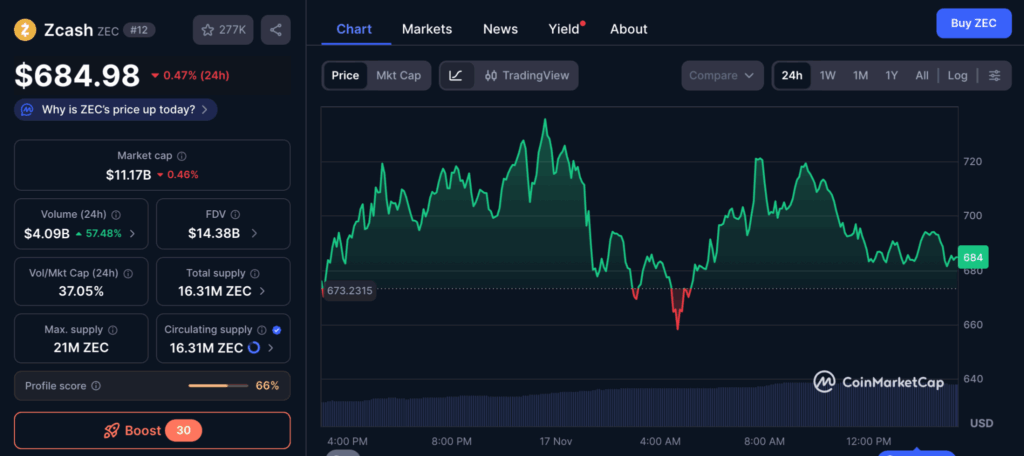The image size is (1024, 456).
Task: Add Zcash to watchlist via star button
Action: [x=222, y=30]
